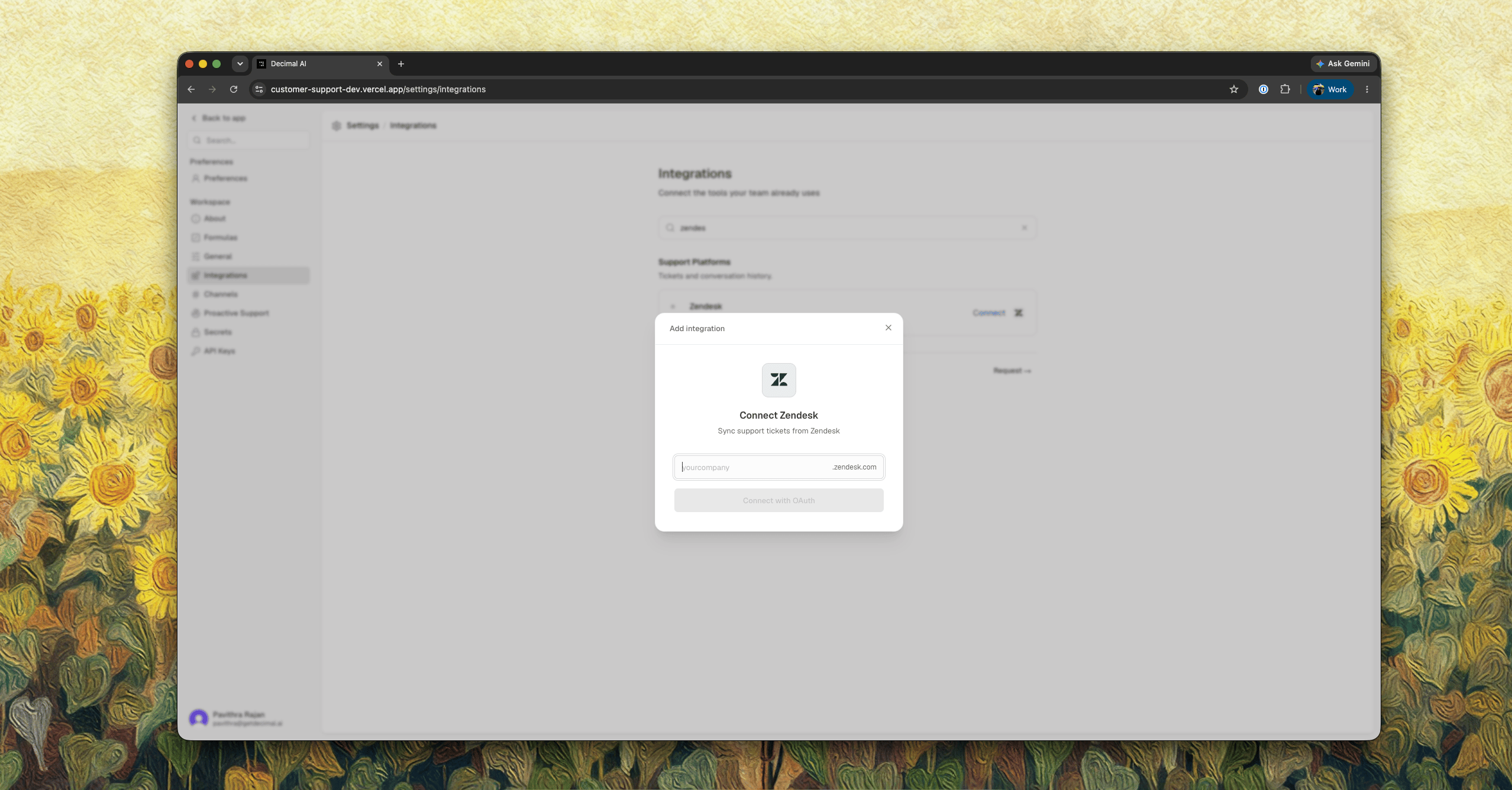
Task: Click the Proactive Support icon in sidebar
Action: (x=195, y=313)
